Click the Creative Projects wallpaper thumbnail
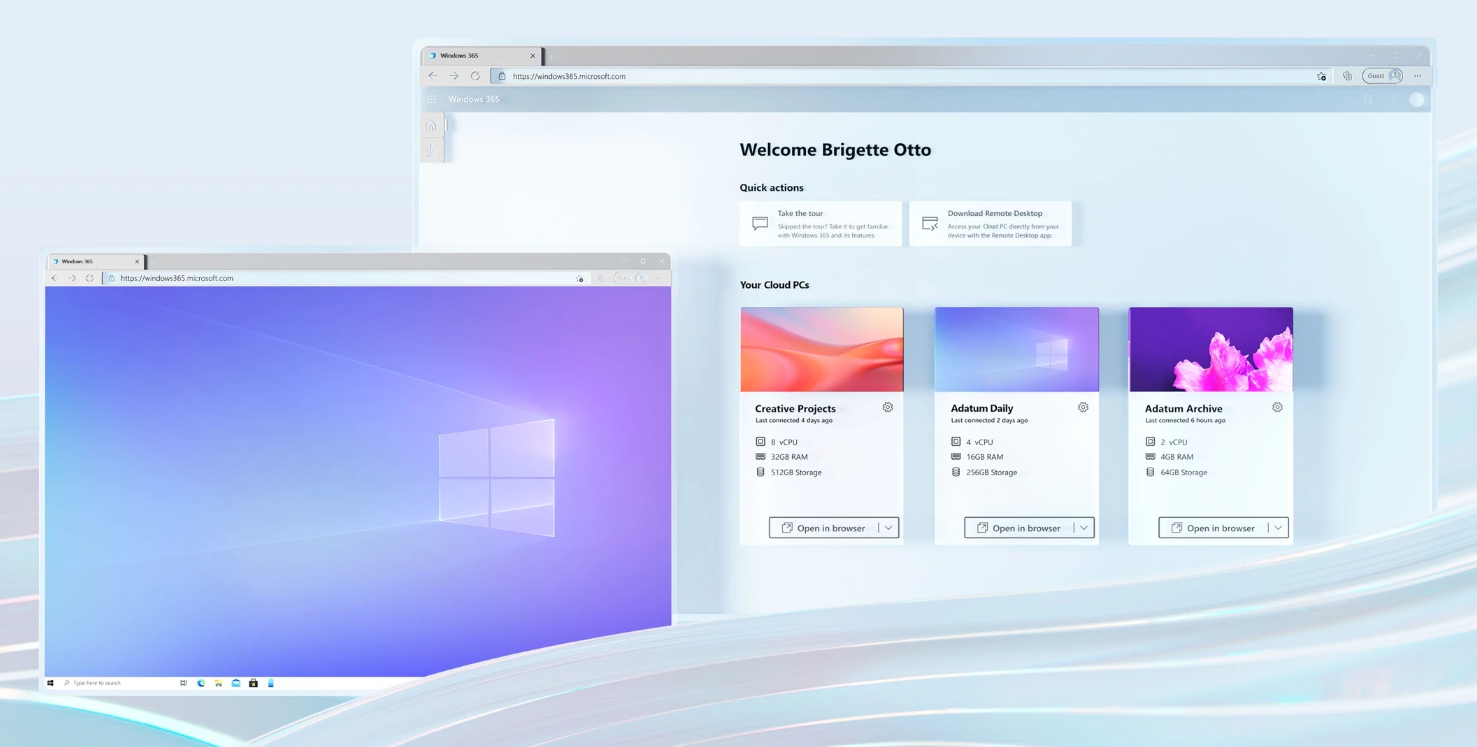Viewport: 1477px width, 747px height. pos(822,349)
